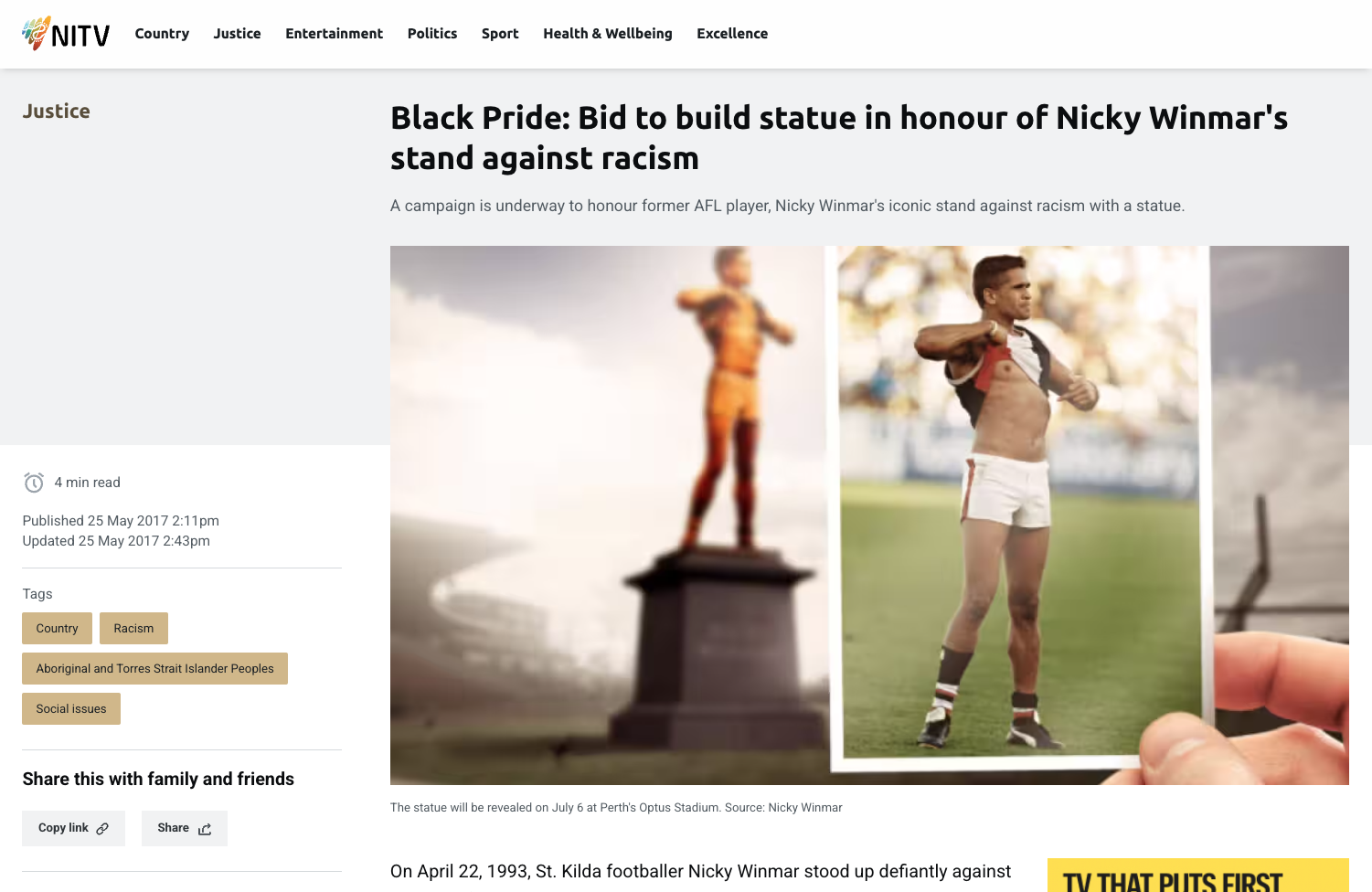Open the Country menu in top navigation
The height and width of the screenshot is (892, 1372).
[162, 34]
